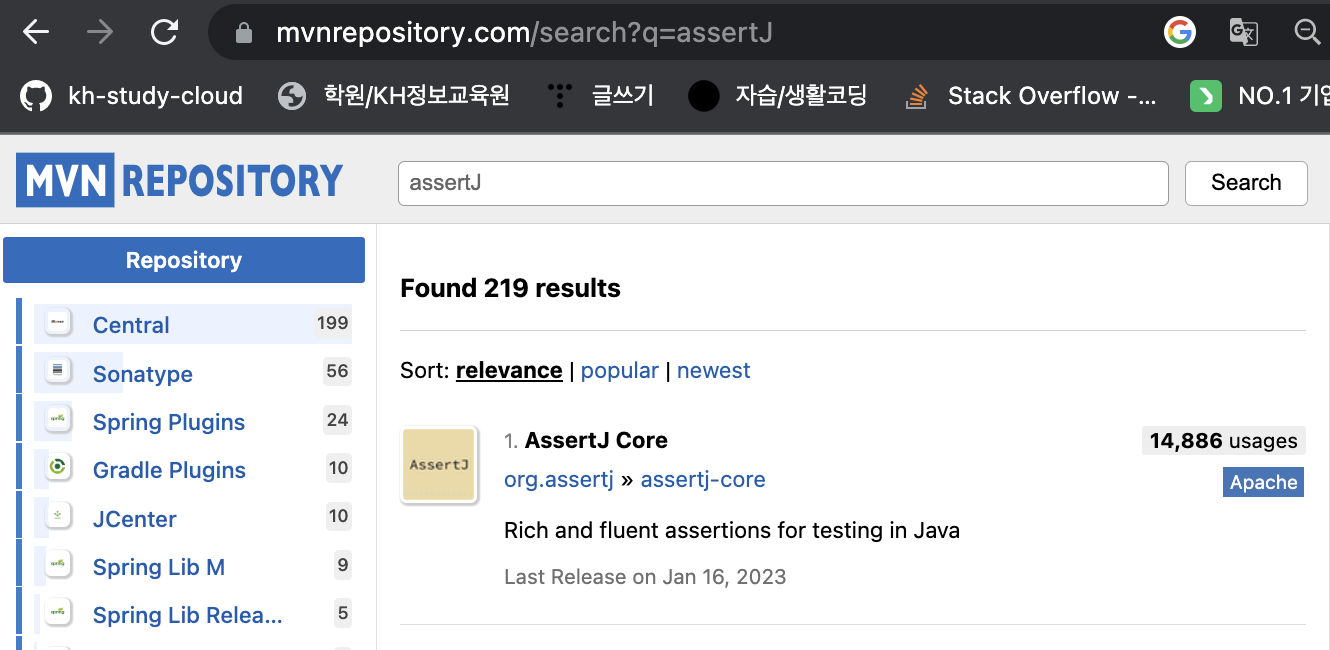The image size is (1330, 650).
Task: Open the assertj-core artifact link
Action: [x=703, y=479]
